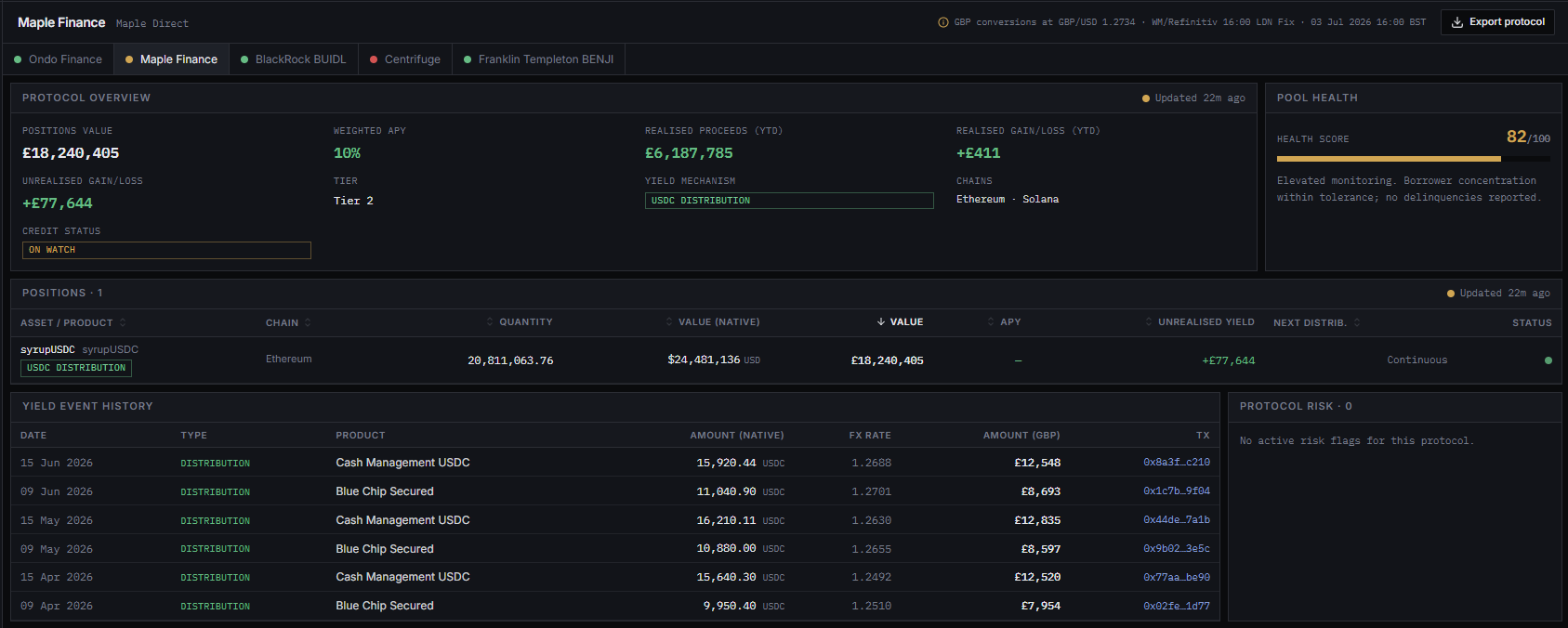Click the health score progress bar
The width and height of the screenshot is (1568, 628).
[x=1414, y=159]
